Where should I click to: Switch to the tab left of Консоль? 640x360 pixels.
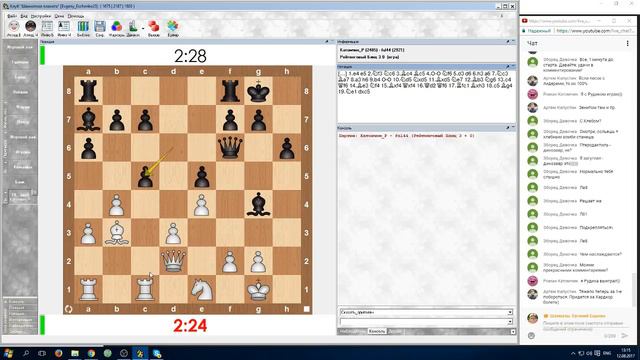352,331
